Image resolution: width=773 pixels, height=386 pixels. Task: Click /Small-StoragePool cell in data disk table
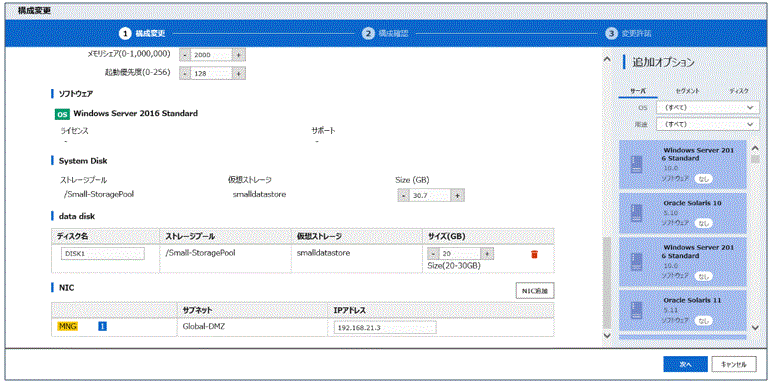(x=201, y=253)
